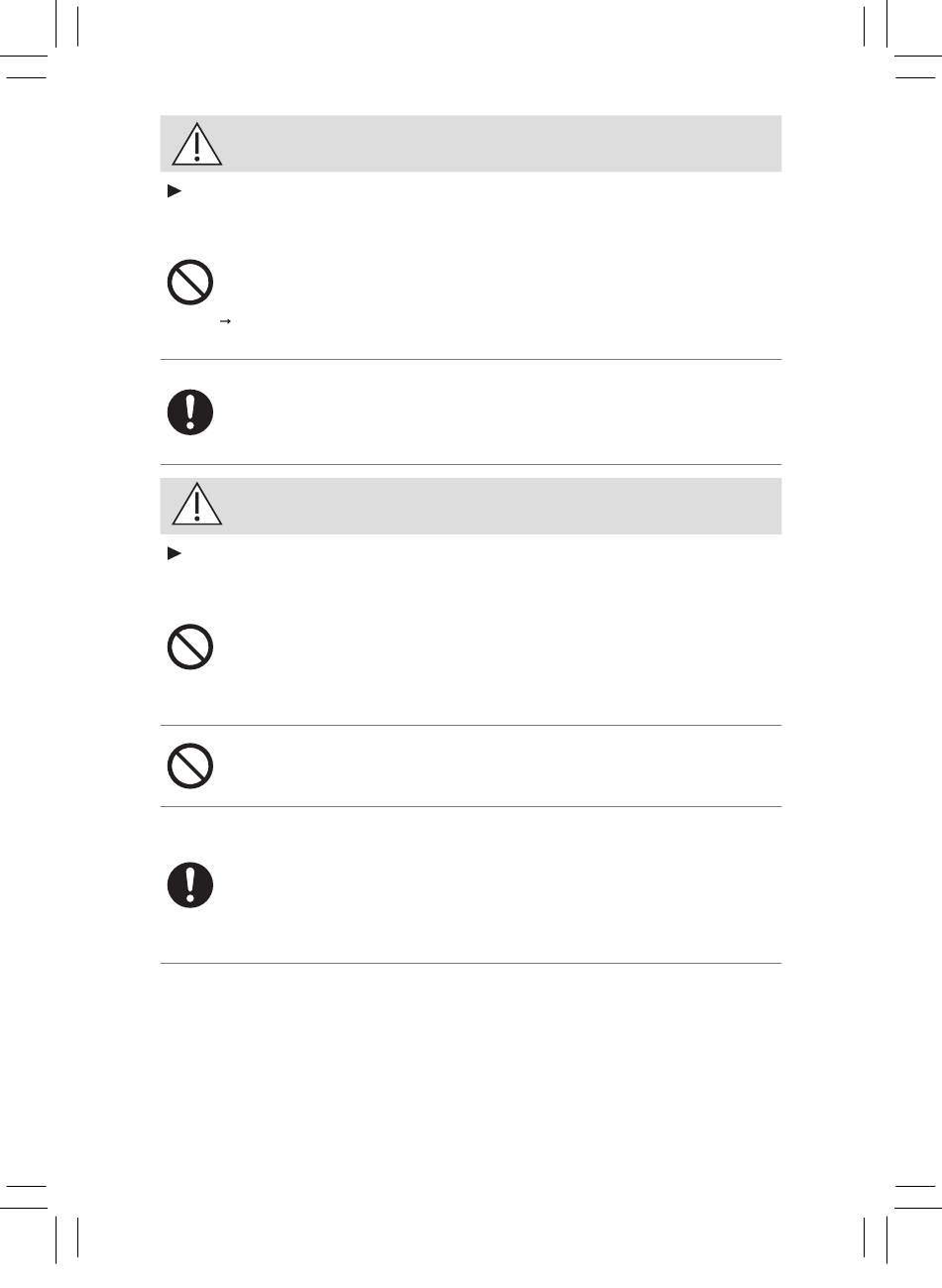Screen dimensions: 942x1288
Task: Click the first solid black exclamation circle icon
Action: pyautogui.click(x=189, y=411)
